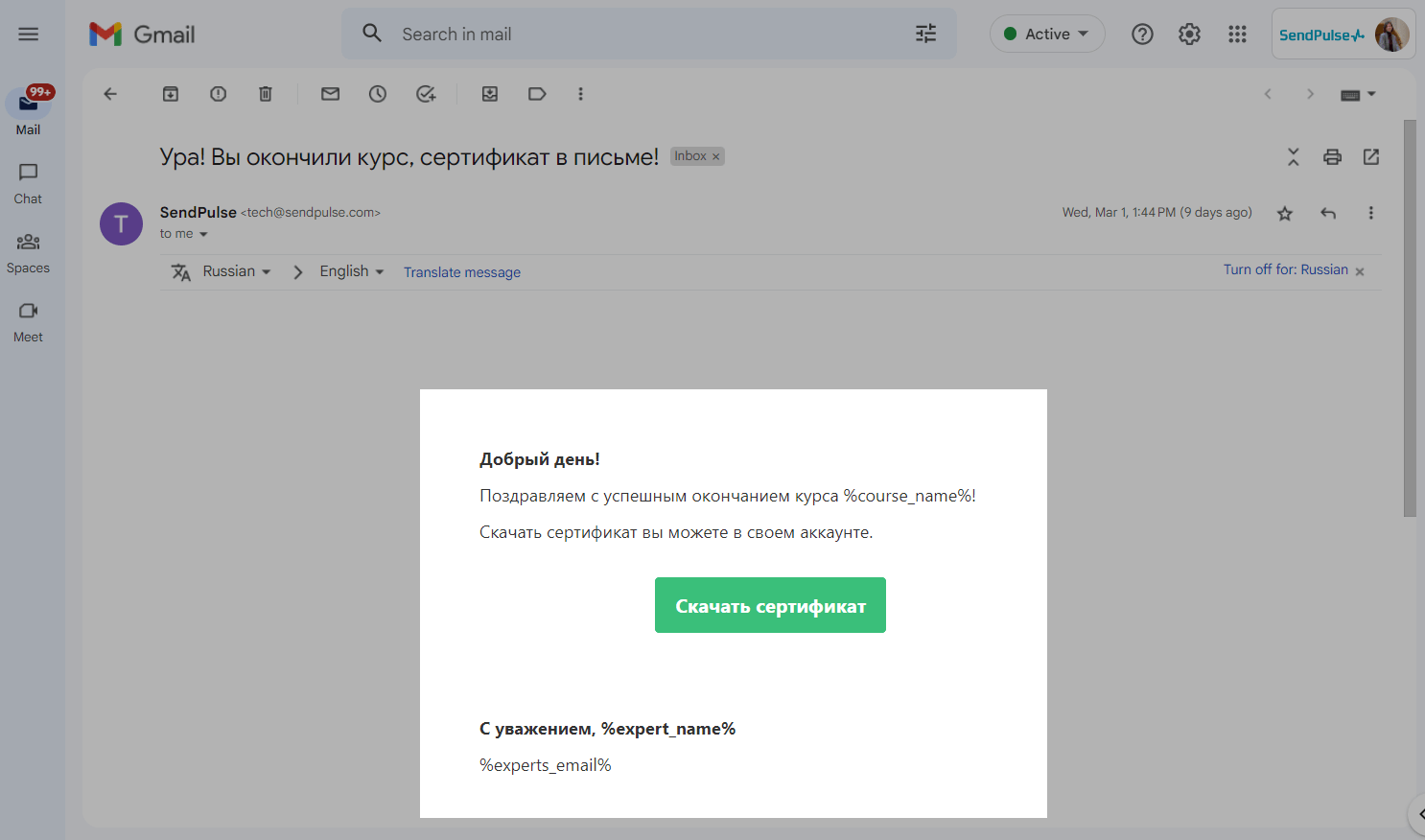Delete the email using the trash icon
The height and width of the screenshot is (840, 1425).
click(x=266, y=94)
